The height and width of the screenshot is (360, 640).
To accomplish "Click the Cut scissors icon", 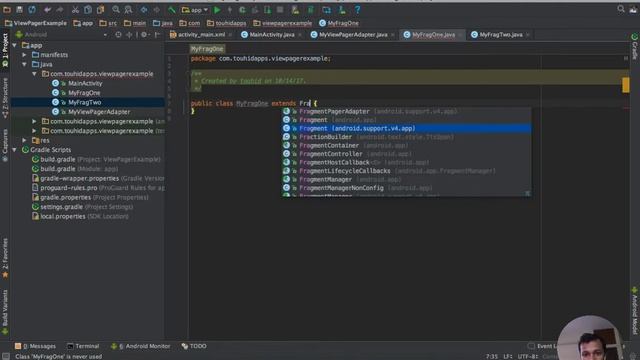I will pyautogui.click(x=76, y=9).
